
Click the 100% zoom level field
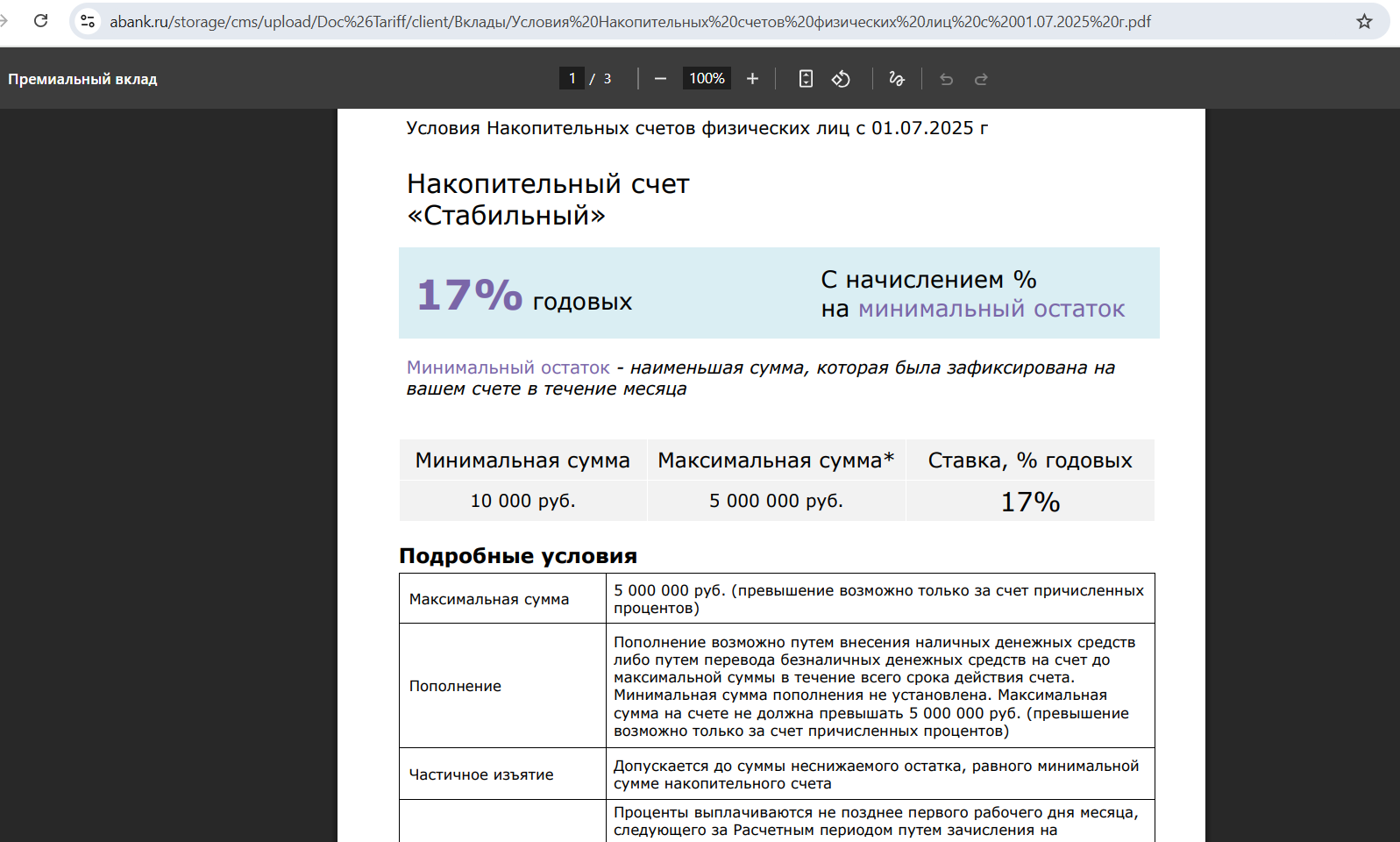click(x=707, y=78)
